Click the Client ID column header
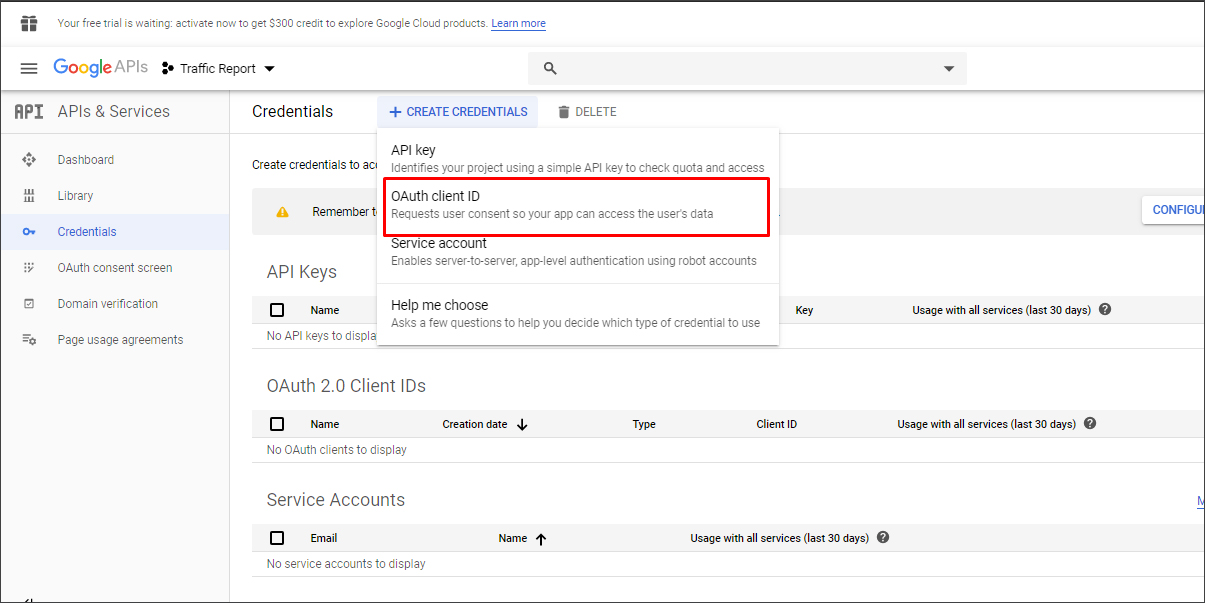1205x603 pixels. [x=777, y=424]
